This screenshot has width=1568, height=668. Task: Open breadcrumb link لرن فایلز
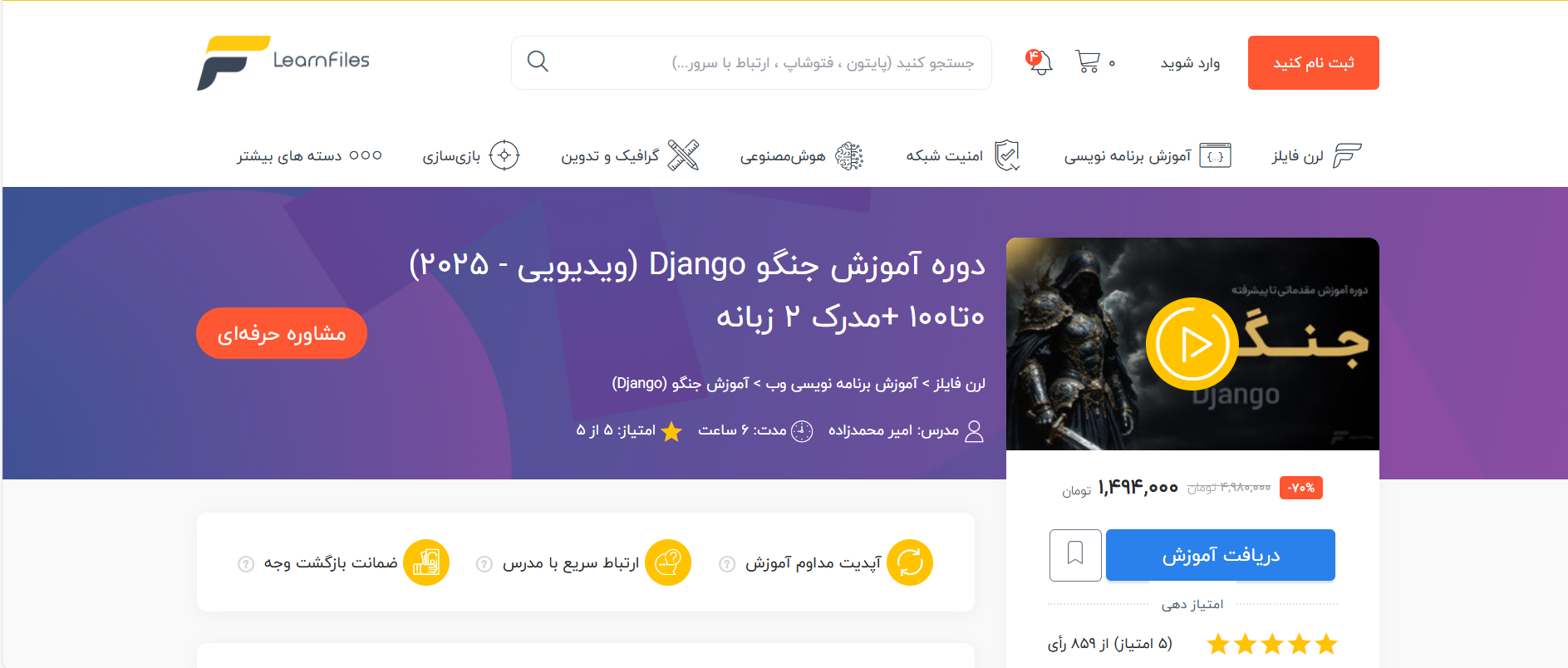coord(960,383)
